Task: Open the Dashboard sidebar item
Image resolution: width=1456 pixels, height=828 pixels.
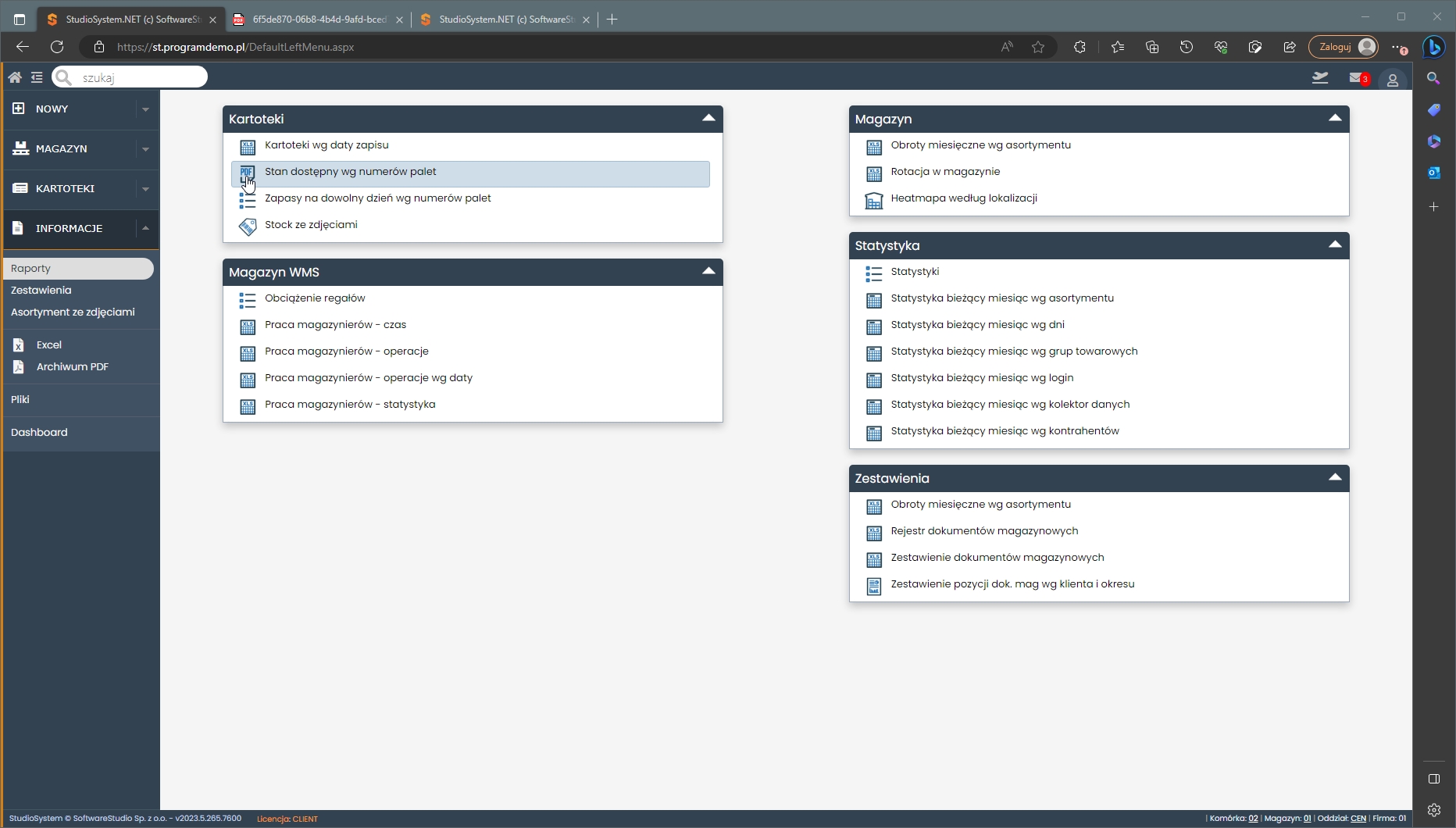Action: pyautogui.click(x=39, y=433)
